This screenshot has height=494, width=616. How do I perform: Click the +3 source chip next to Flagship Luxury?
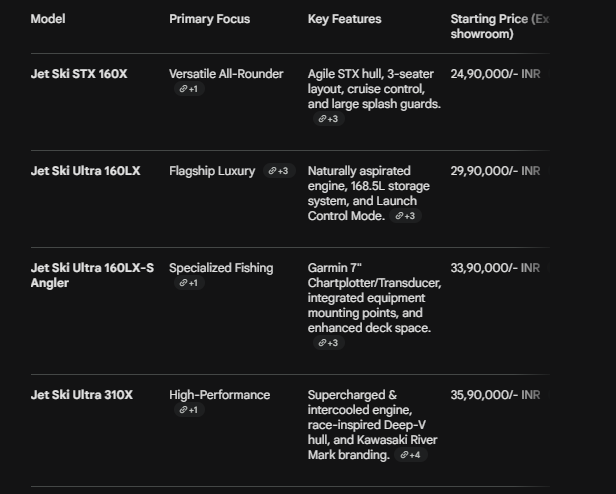[277, 171]
